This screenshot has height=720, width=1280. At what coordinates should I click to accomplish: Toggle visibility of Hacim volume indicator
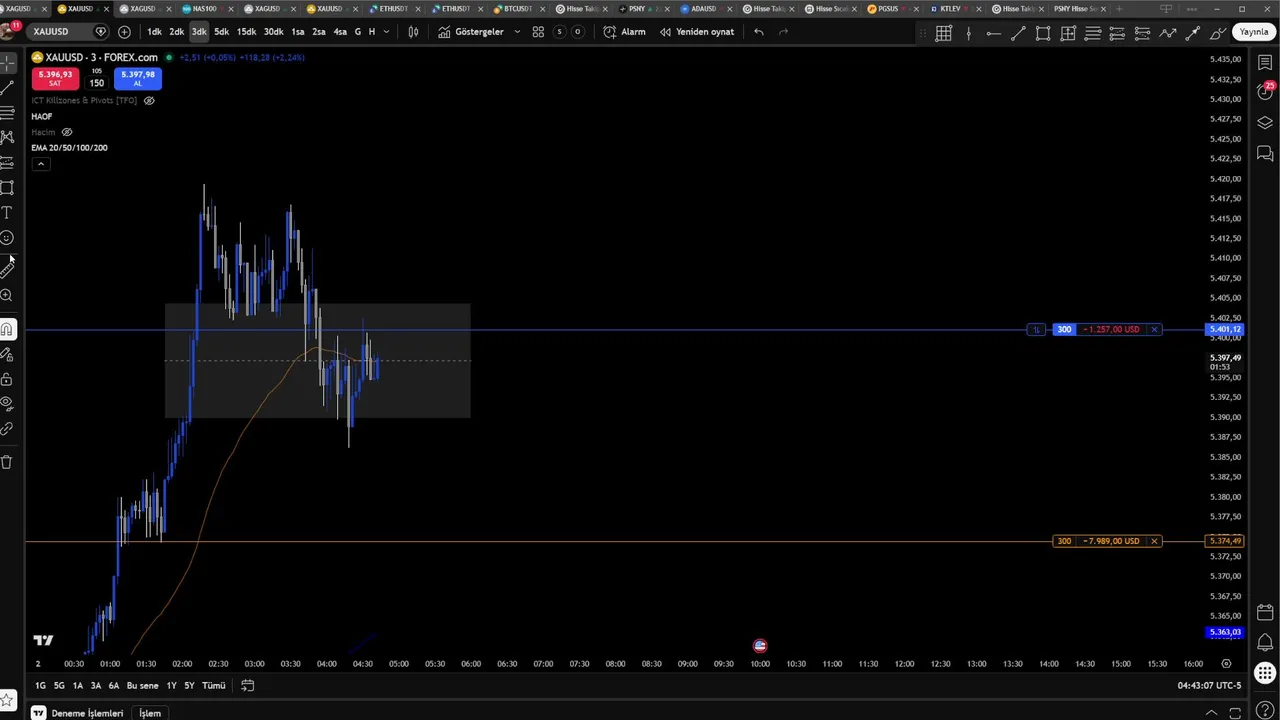[x=67, y=132]
